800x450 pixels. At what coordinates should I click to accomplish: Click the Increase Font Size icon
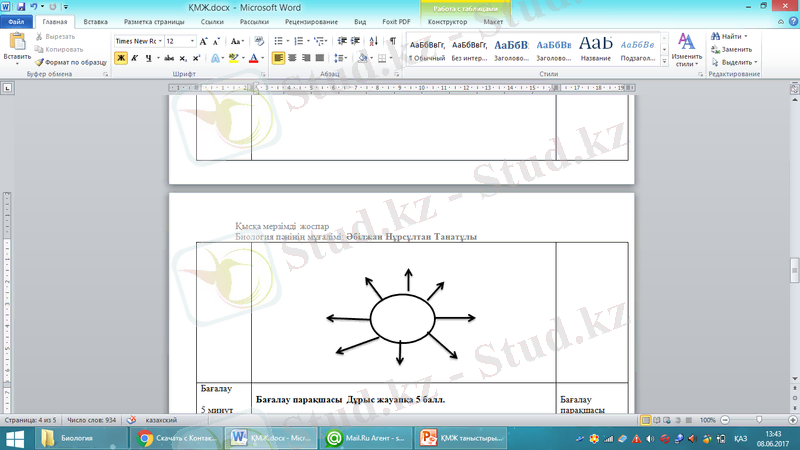click(204, 41)
